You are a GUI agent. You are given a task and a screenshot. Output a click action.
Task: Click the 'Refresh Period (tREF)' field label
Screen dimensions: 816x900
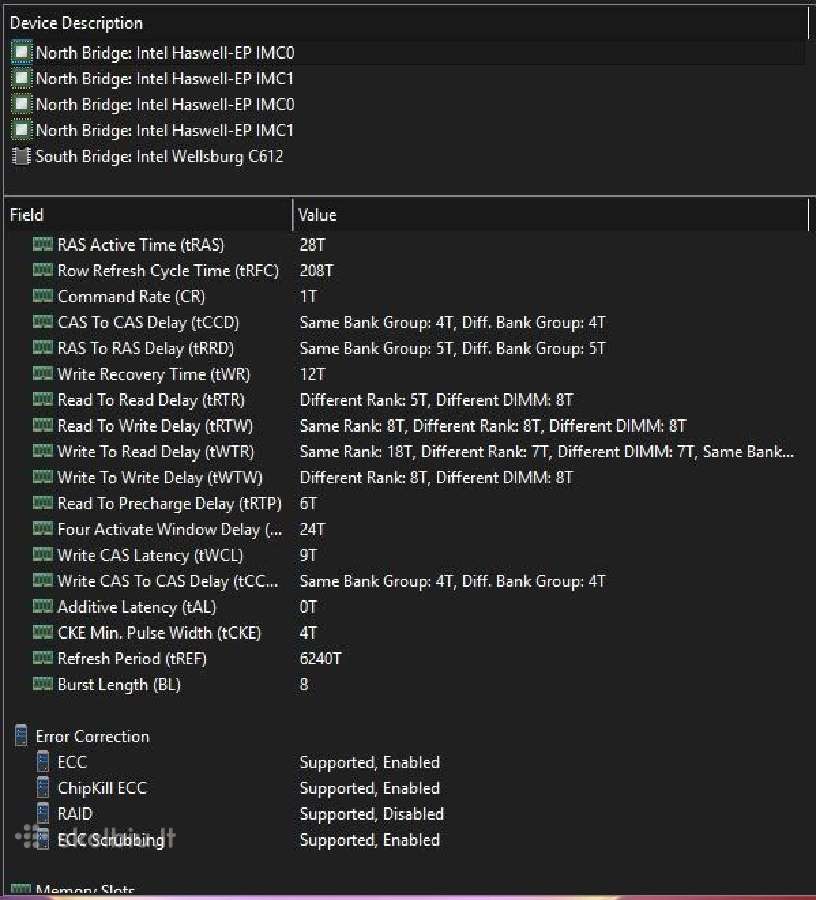pyautogui.click(x=132, y=658)
